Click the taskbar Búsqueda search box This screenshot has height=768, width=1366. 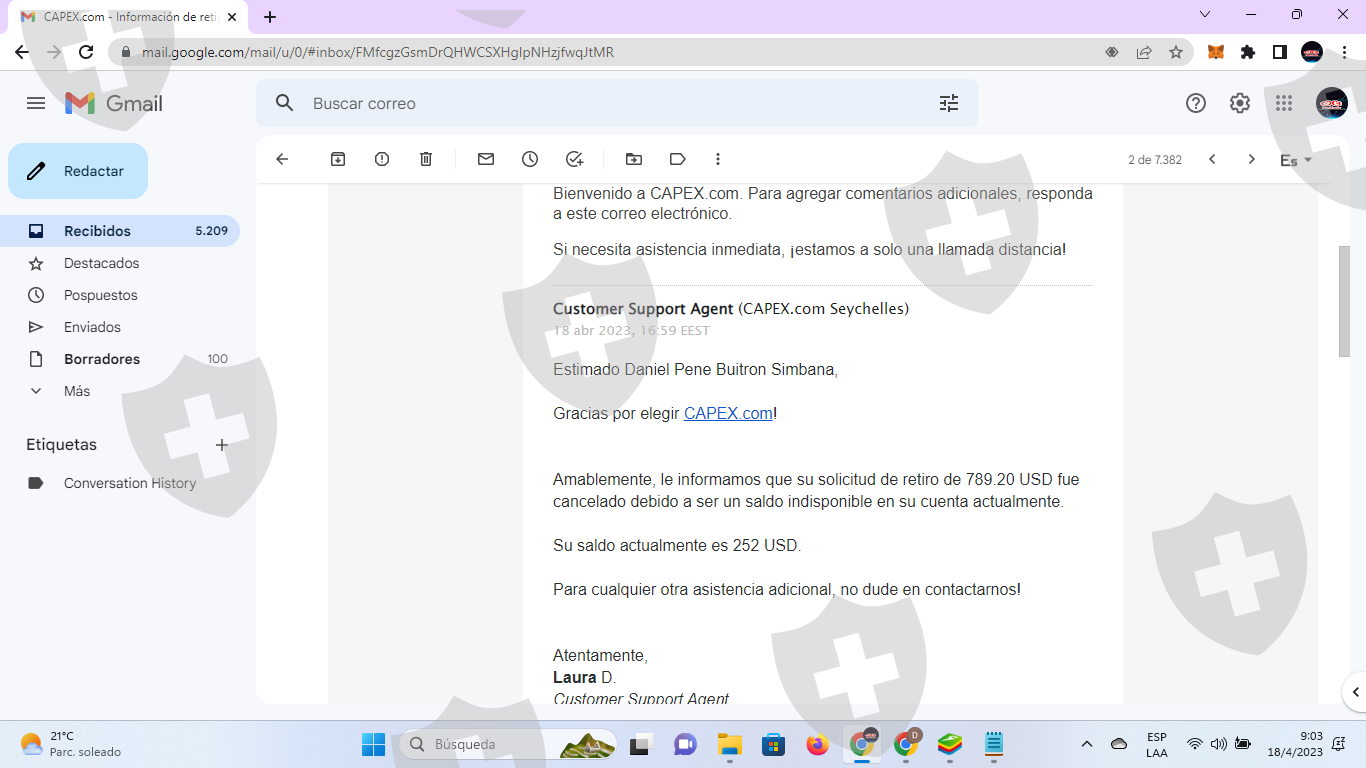(510, 744)
